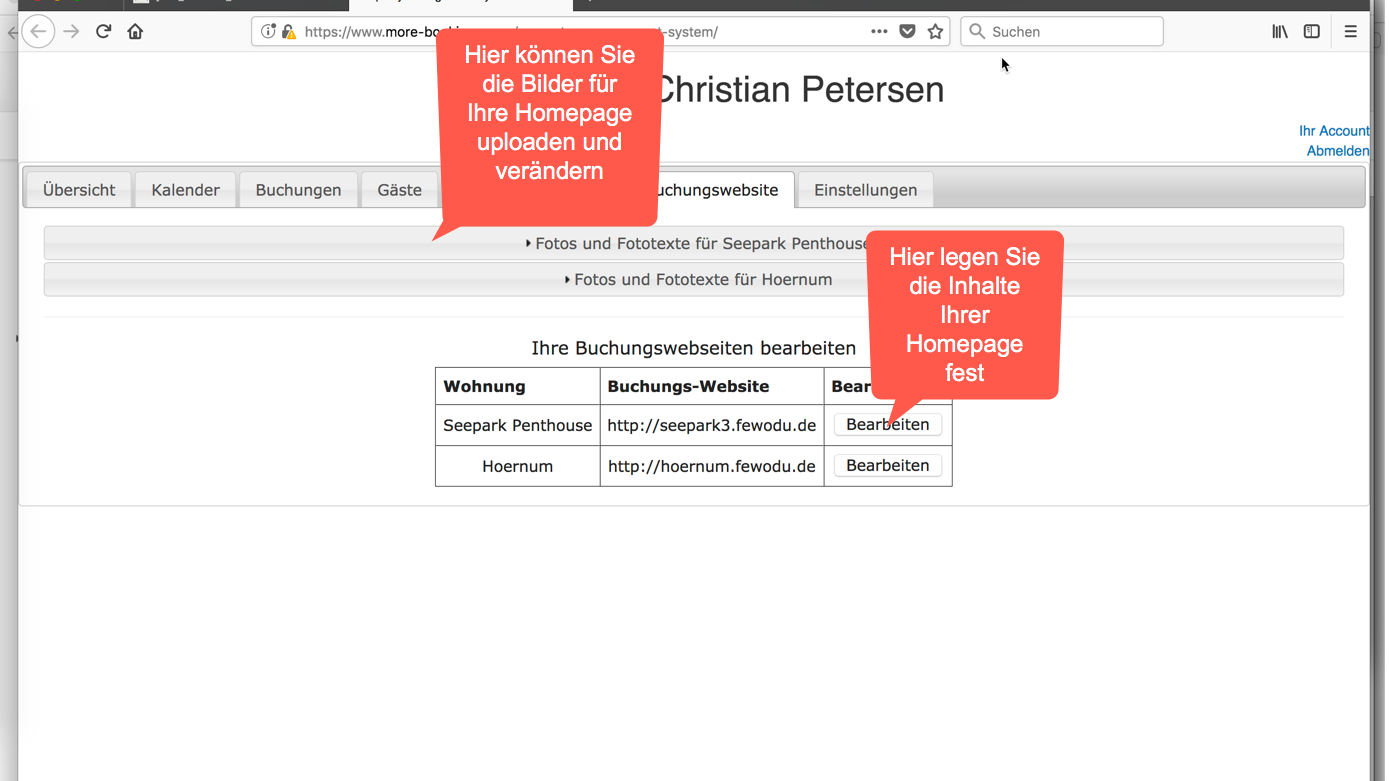Go back with the browser back arrow
This screenshot has height=781, width=1389.
[x=38, y=32]
